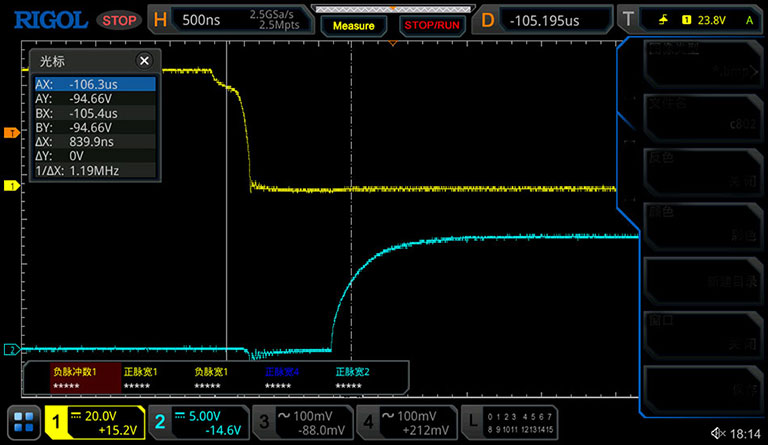Click the H horizontal timebase icon

pyautogui.click(x=159, y=20)
